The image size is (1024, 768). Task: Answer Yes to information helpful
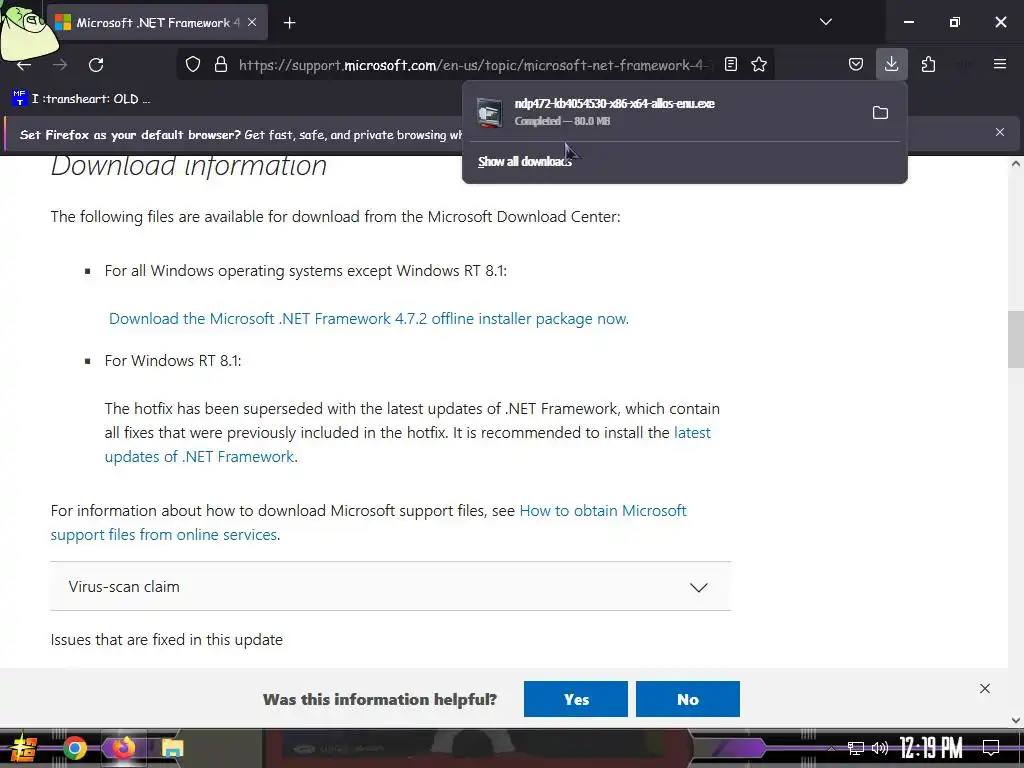[x=575, y=699]
